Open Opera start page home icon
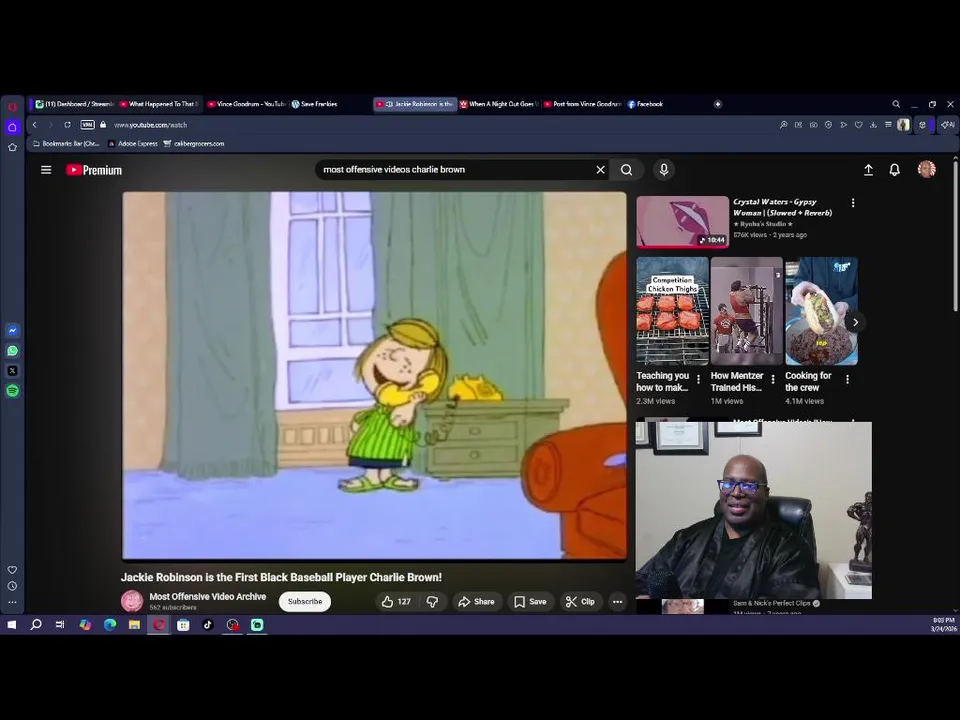This screenshot has width=960, height=720. click(12, 127)
